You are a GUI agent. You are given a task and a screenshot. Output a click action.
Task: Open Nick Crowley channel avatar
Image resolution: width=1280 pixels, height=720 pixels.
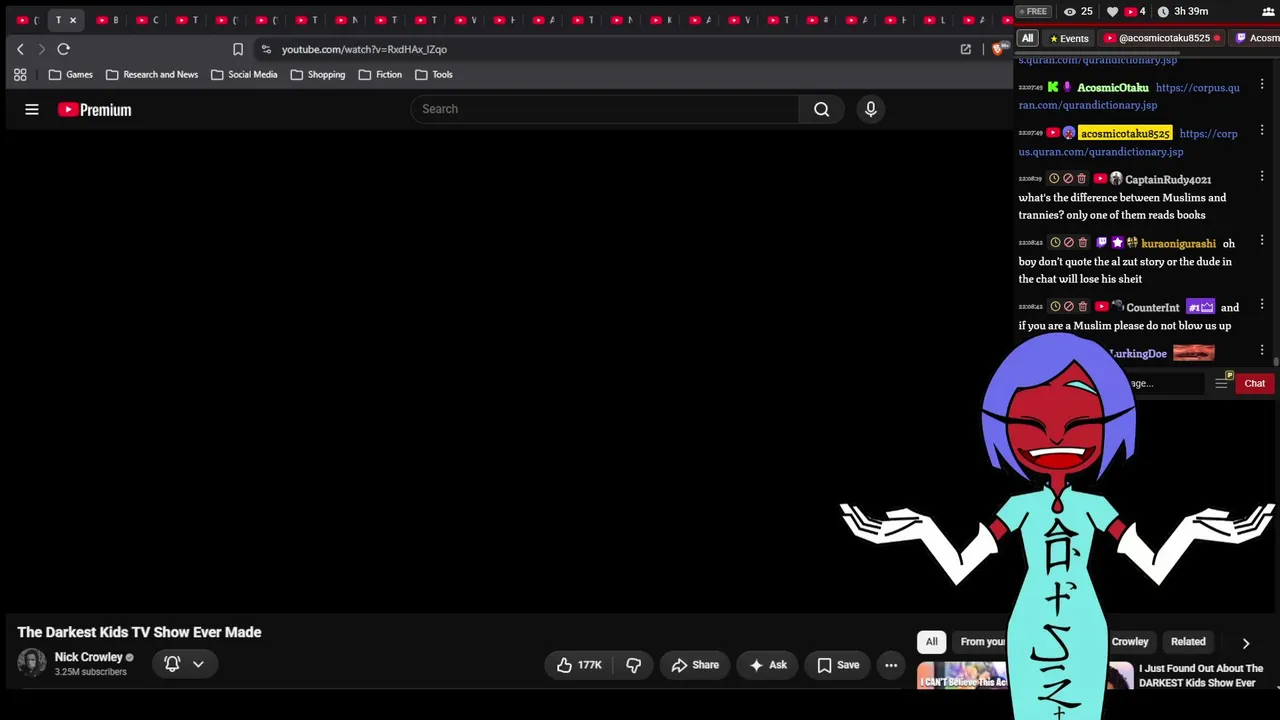tap(32, 664)
